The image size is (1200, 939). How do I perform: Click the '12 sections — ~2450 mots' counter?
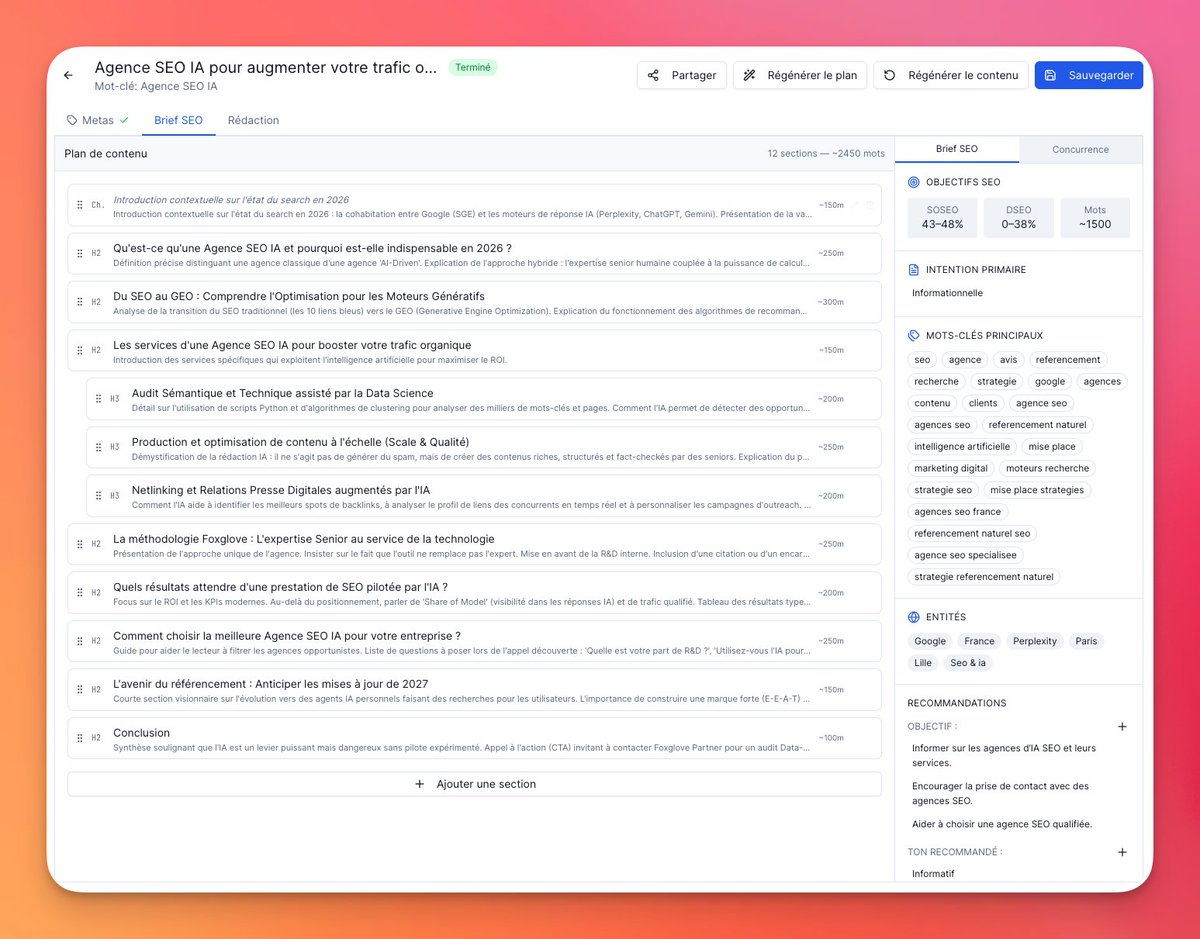coord(826,154)
